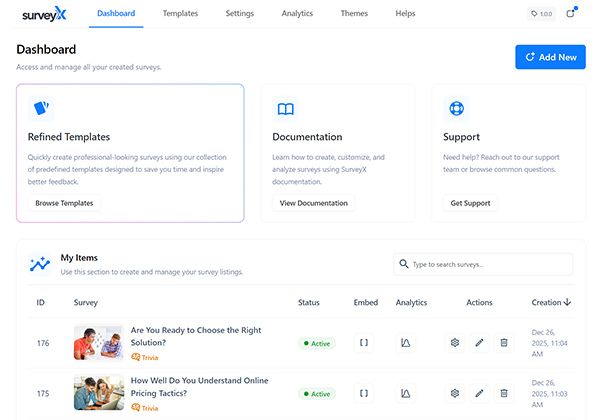The image size is (600, 420).
Task: Open the notifications icon with blue dot
Action: pyautogui.click(x=571, y=13)
